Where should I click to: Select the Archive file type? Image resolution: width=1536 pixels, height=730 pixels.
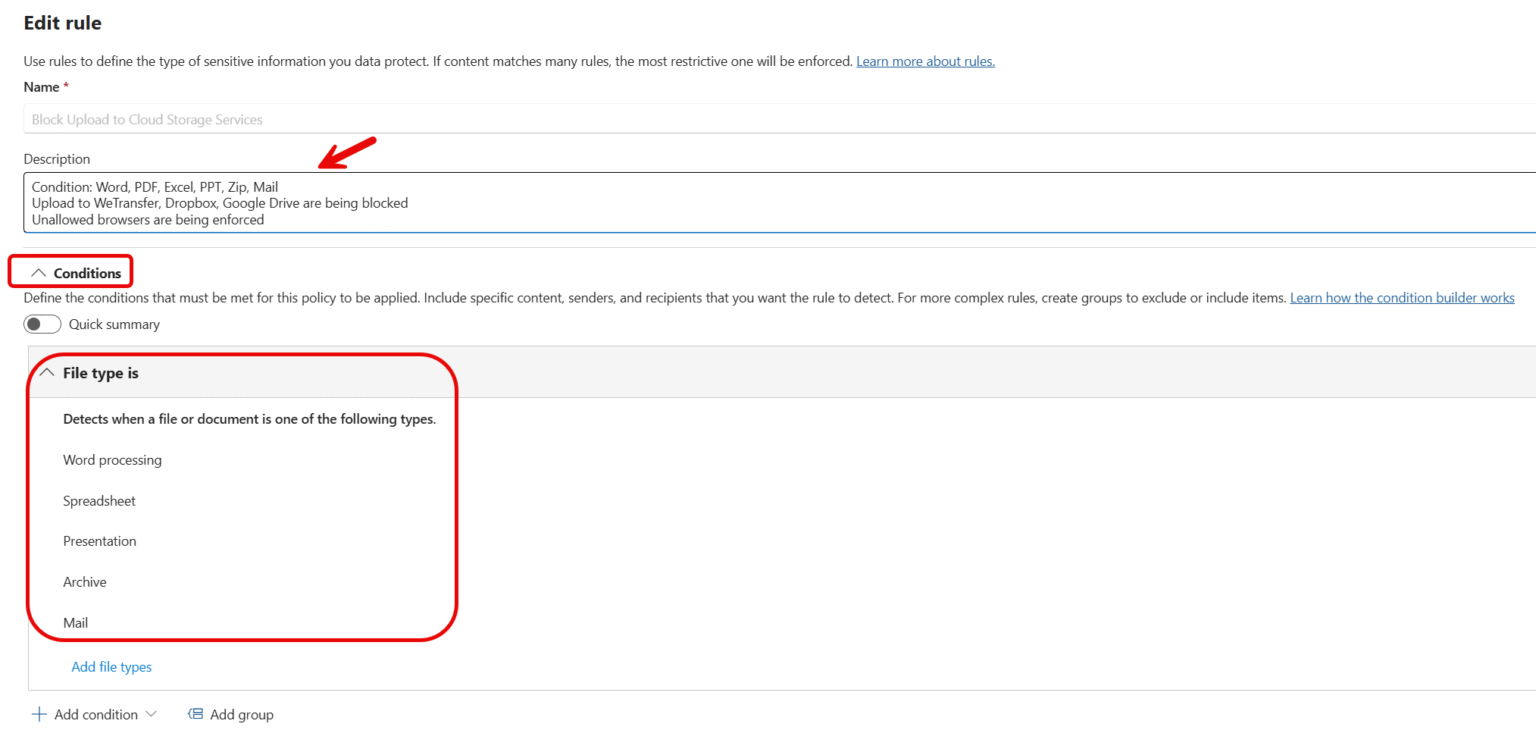pos(85,581)
